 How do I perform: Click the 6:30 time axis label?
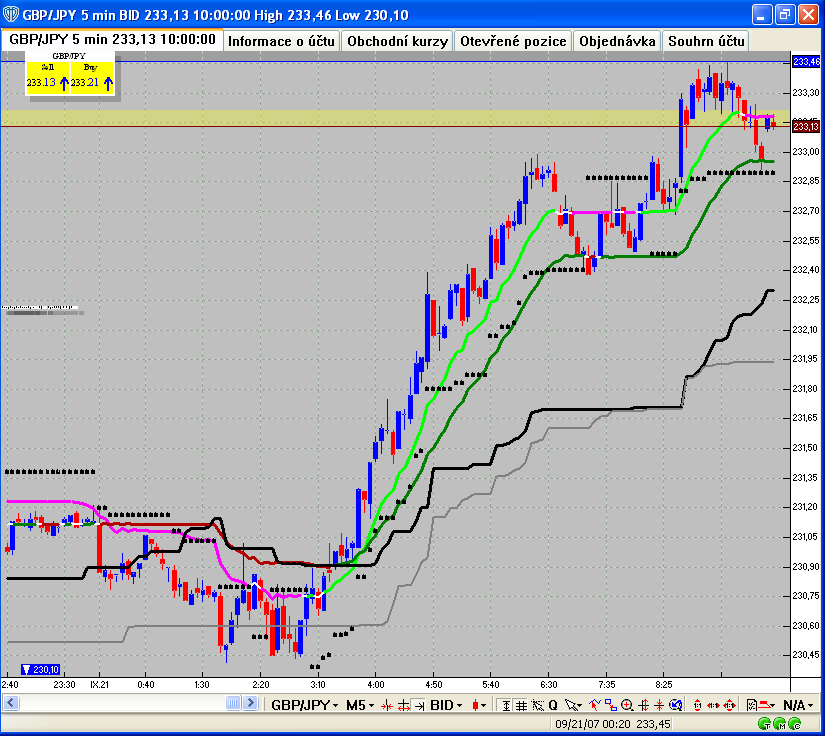point(548,684)
